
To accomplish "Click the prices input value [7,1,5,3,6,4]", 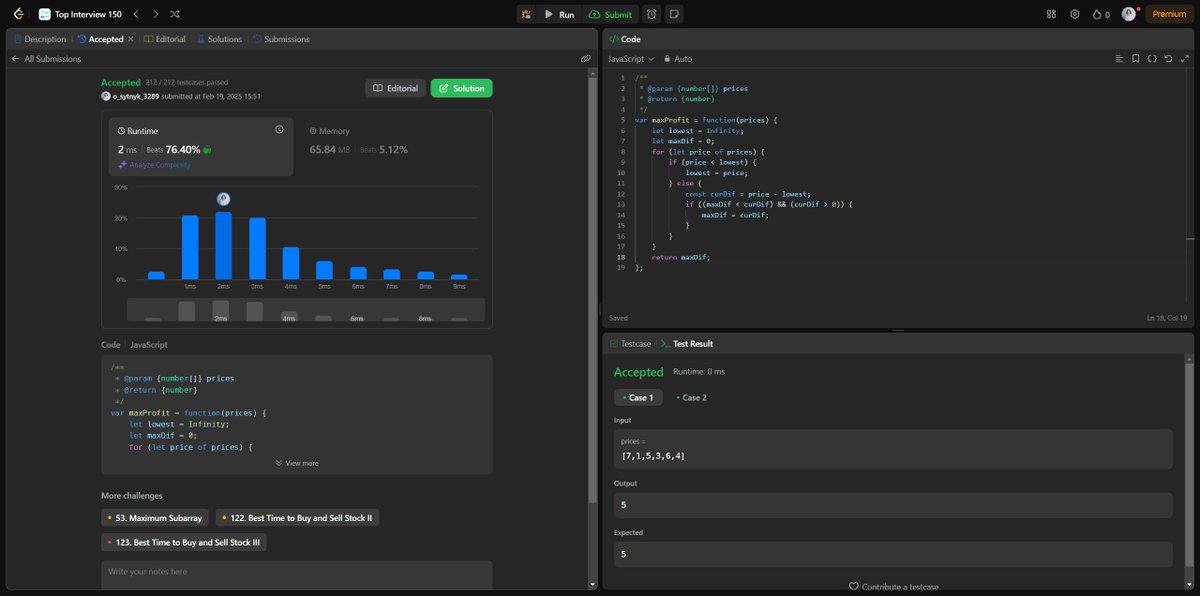I will click(x=653, y=456).
